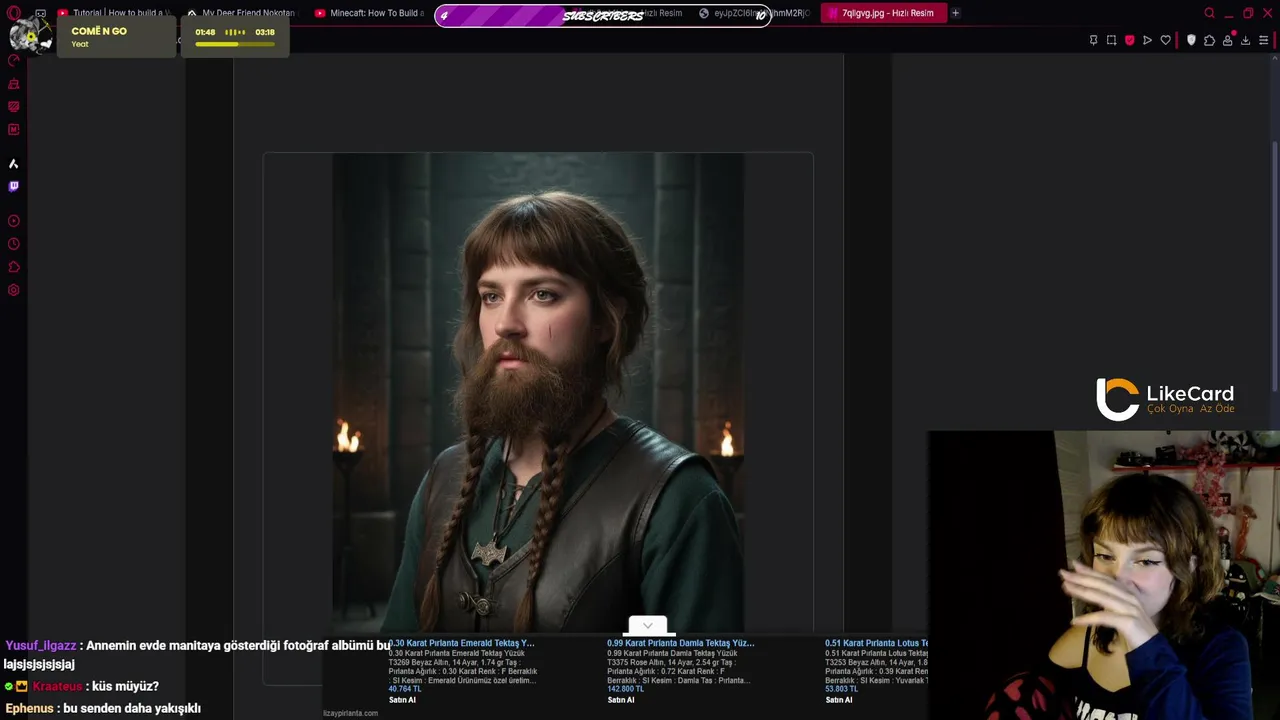Open the '0.51 Karat Pırlanta Lotus' ad link
Screen dimensions: 1280x720
876,643
